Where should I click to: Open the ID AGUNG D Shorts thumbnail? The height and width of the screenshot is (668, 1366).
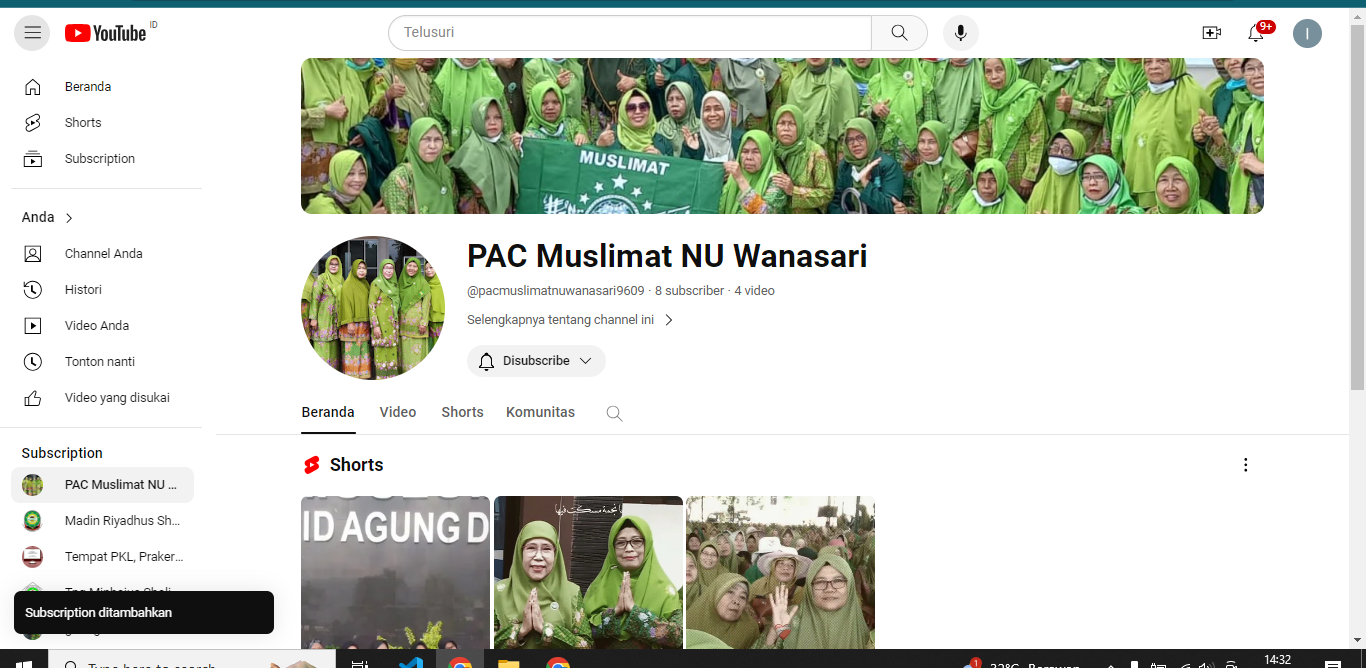pos(396,572)
